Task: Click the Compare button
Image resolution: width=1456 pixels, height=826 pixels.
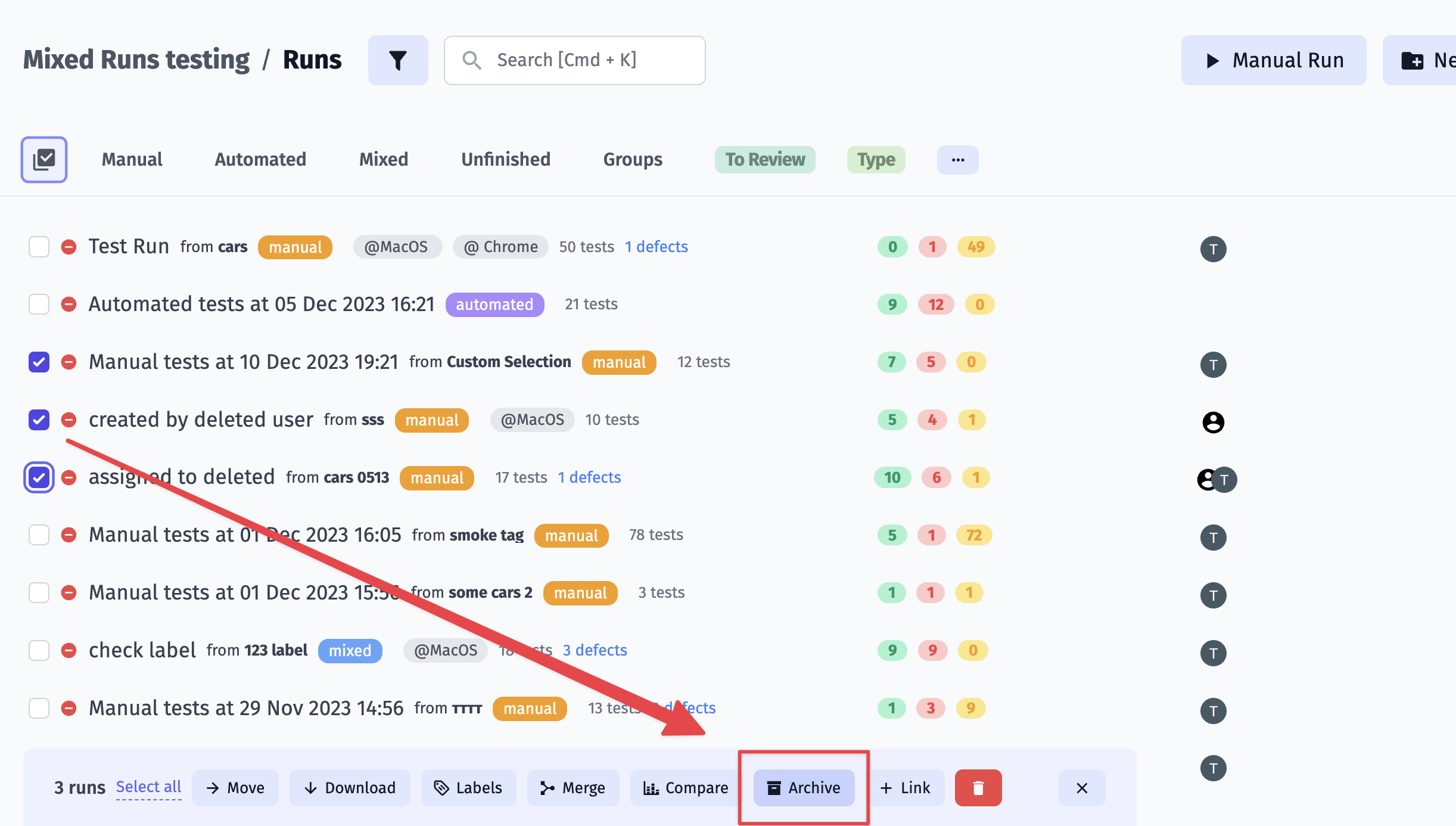Action: coord(686,788)
